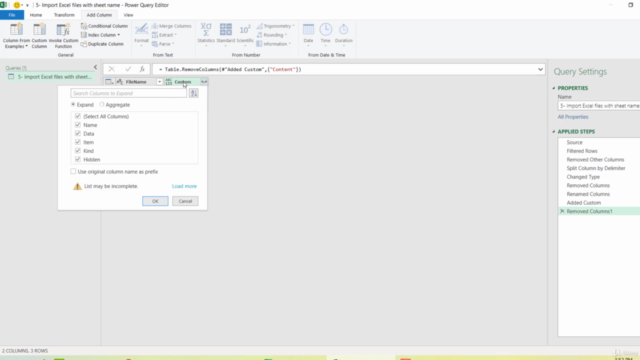
Task: Select the Added Custom step
Action: (x=584, y=203)
